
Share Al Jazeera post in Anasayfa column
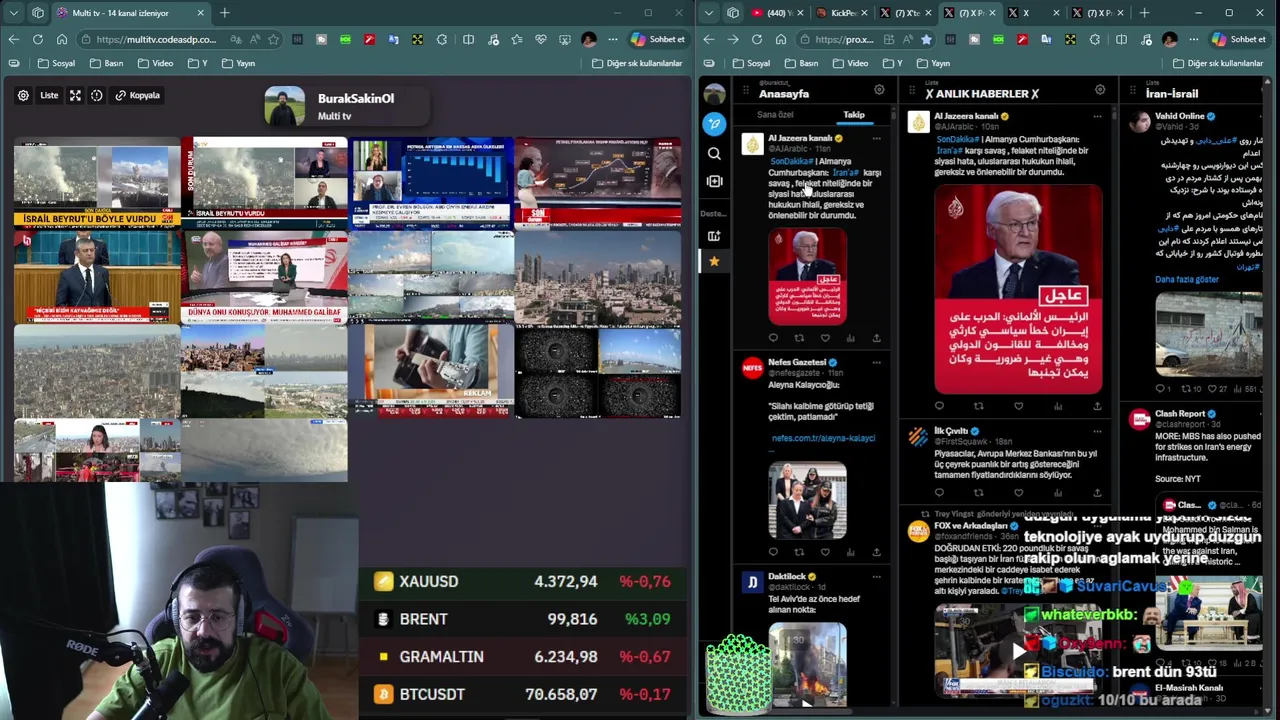click(x=877, y=338)
